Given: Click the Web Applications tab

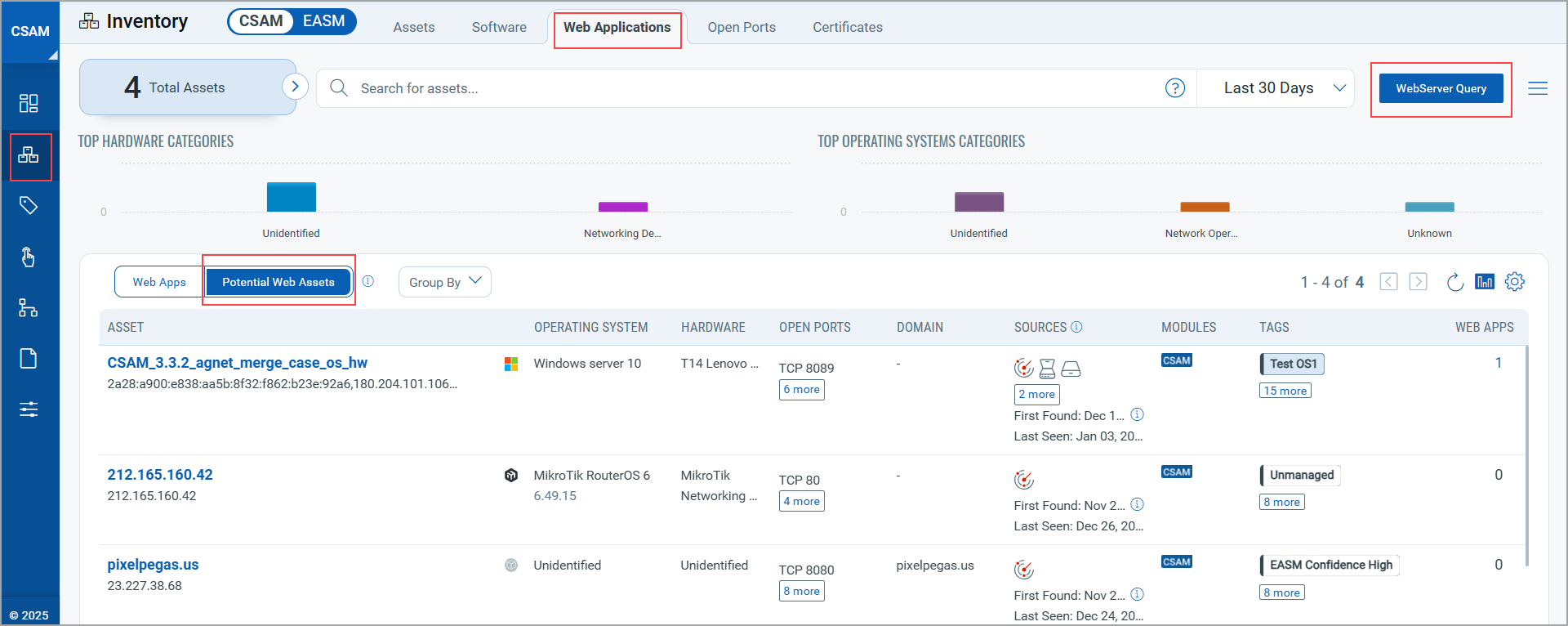Looking at the screenshot, I should tap(617, 27).
